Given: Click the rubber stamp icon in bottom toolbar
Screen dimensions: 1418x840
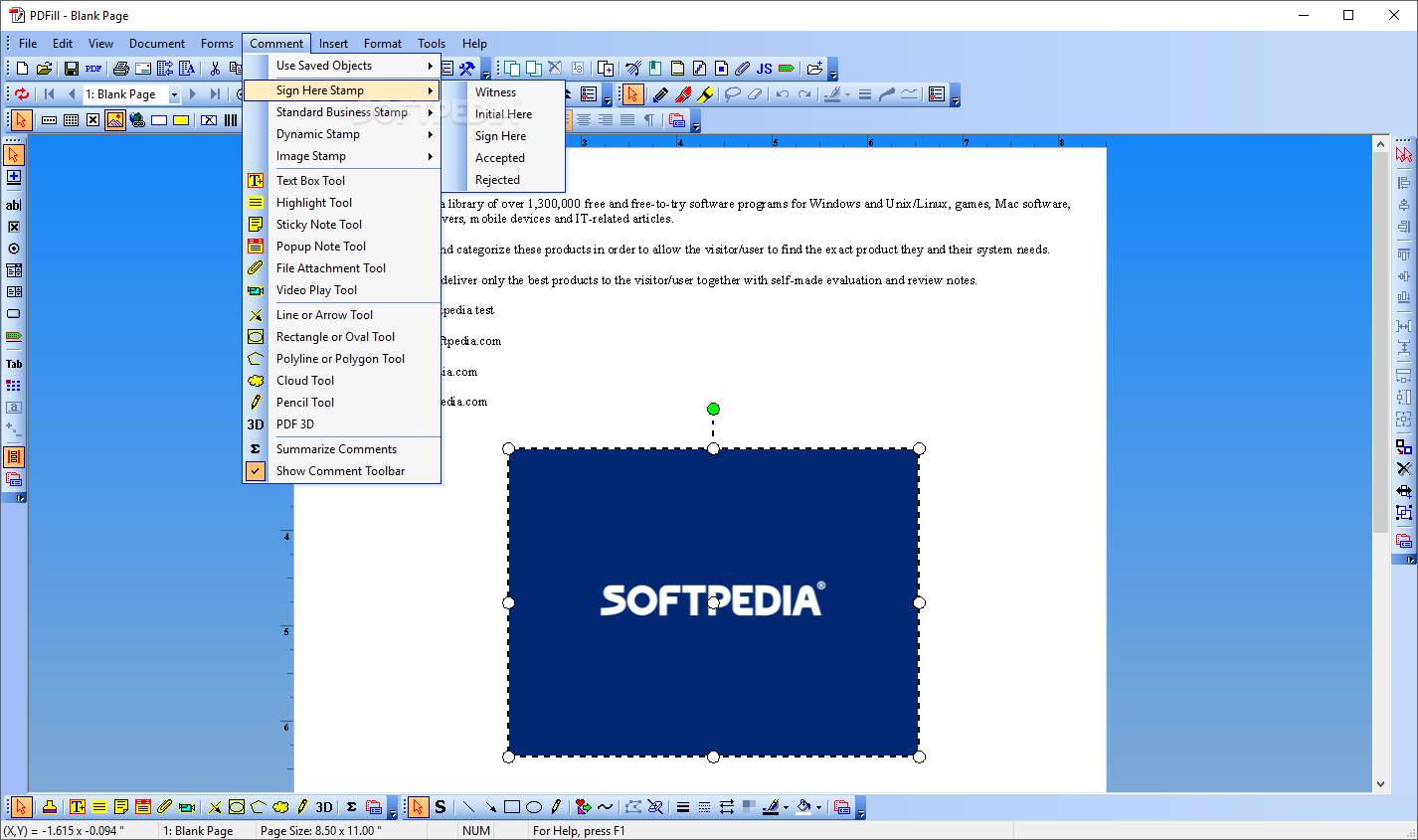Looking at the screenshot, I should coord(49,807).
